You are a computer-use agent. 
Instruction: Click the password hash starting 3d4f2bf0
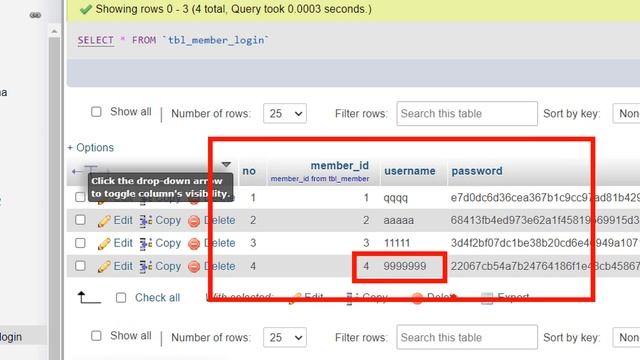click(x=545, y=243)
